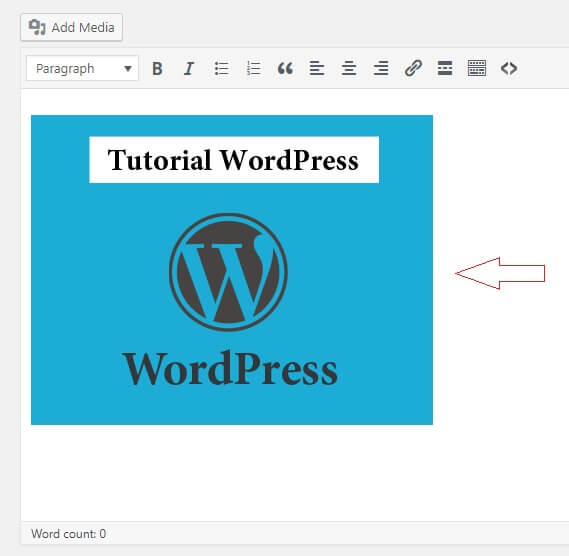Align text left

click(317, 68)
